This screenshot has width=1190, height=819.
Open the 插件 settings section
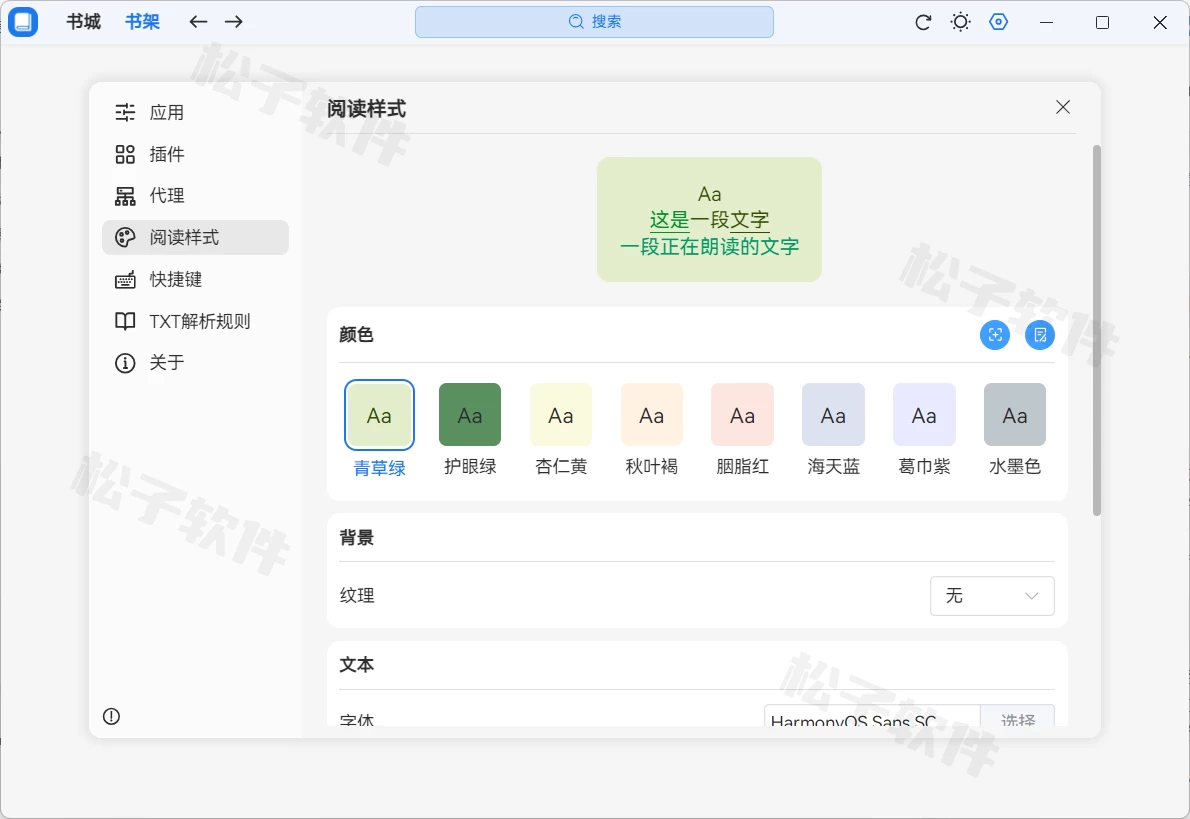pos(196,154)
